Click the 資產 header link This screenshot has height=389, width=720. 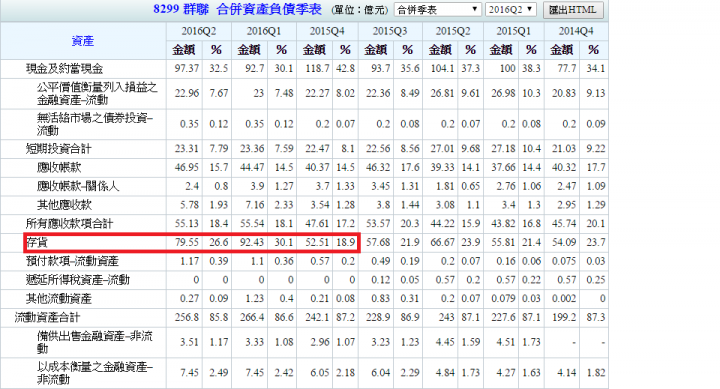(83, 41)
